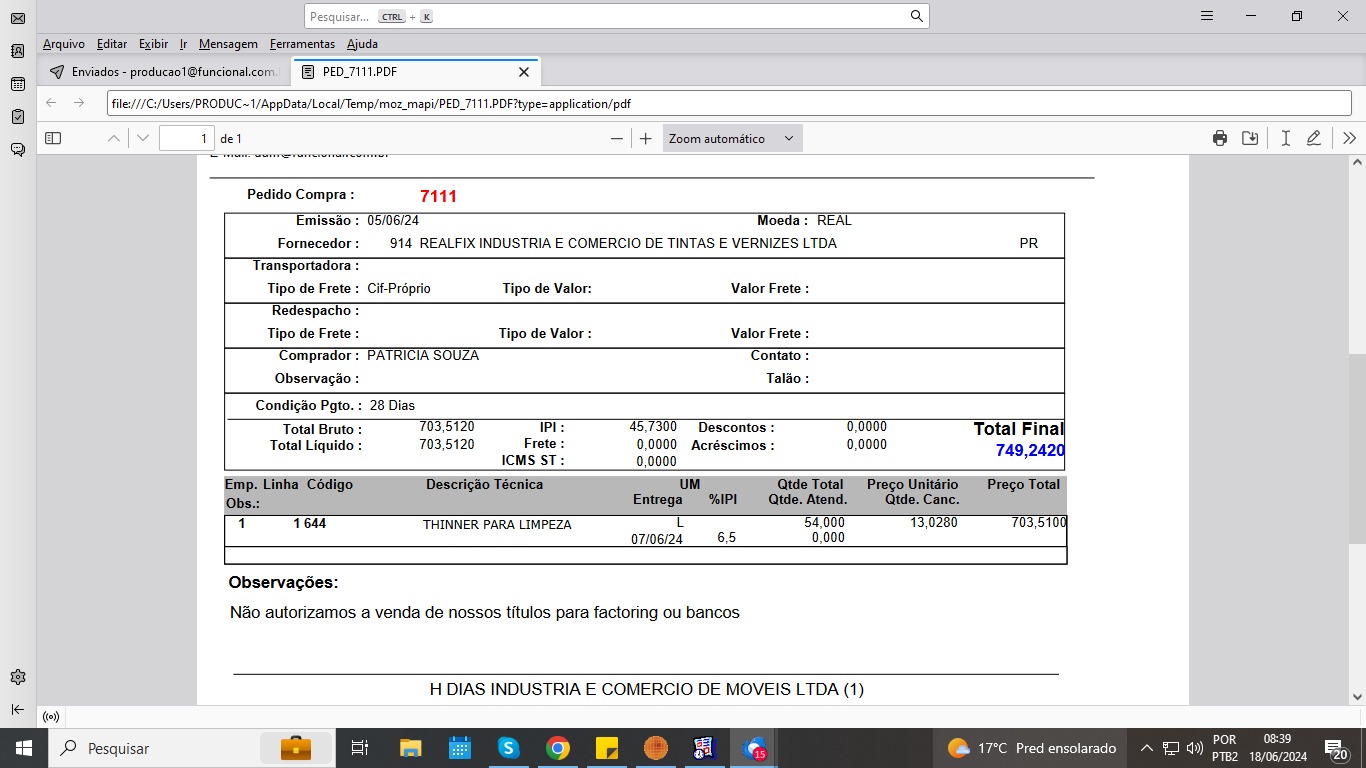This screenshot has width=1366, height=768.
Task: Open the Address Book from the sidebar
Action: point(17,51)
